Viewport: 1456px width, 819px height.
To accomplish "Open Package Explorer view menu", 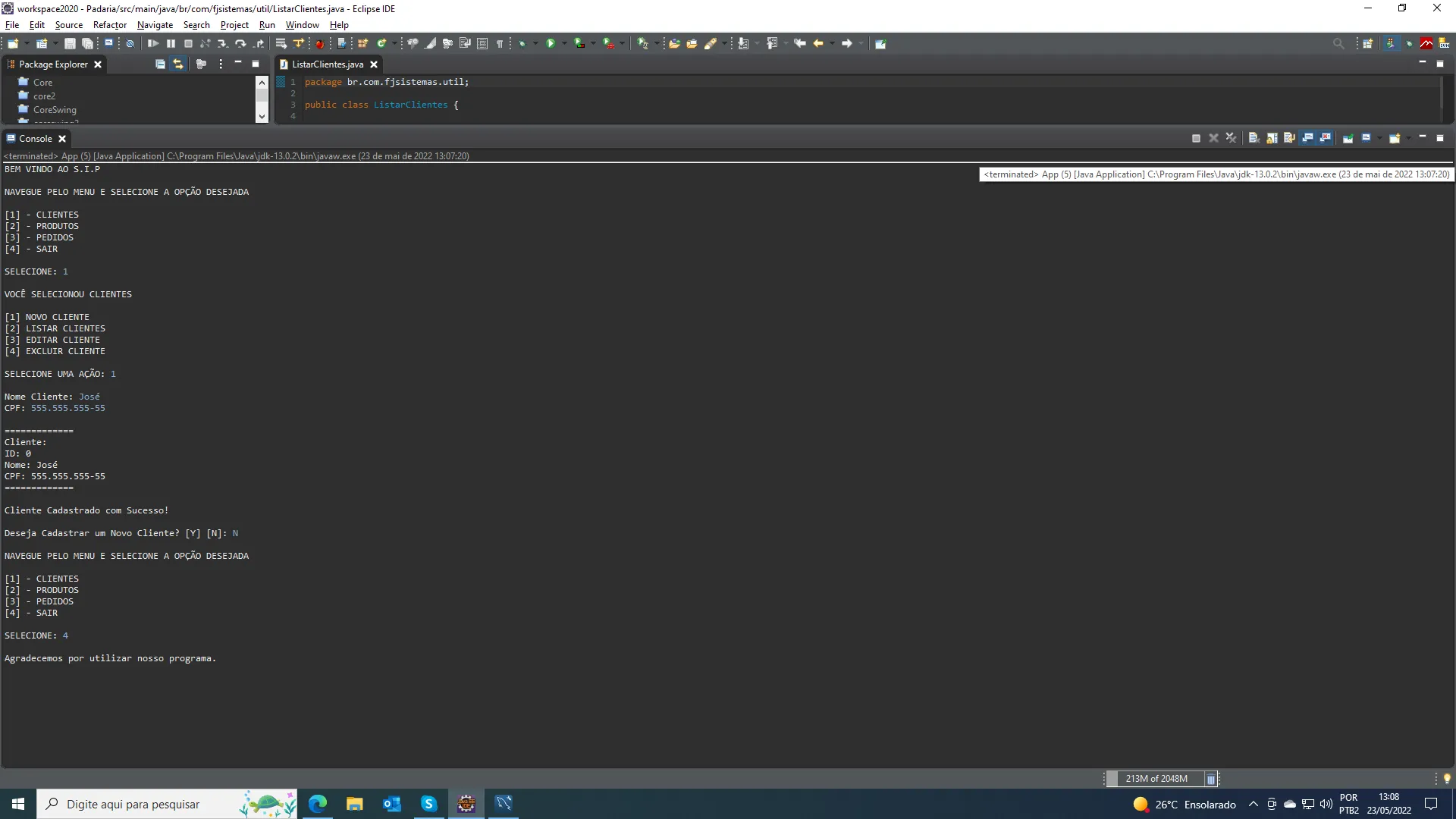I will click(221, 64).
